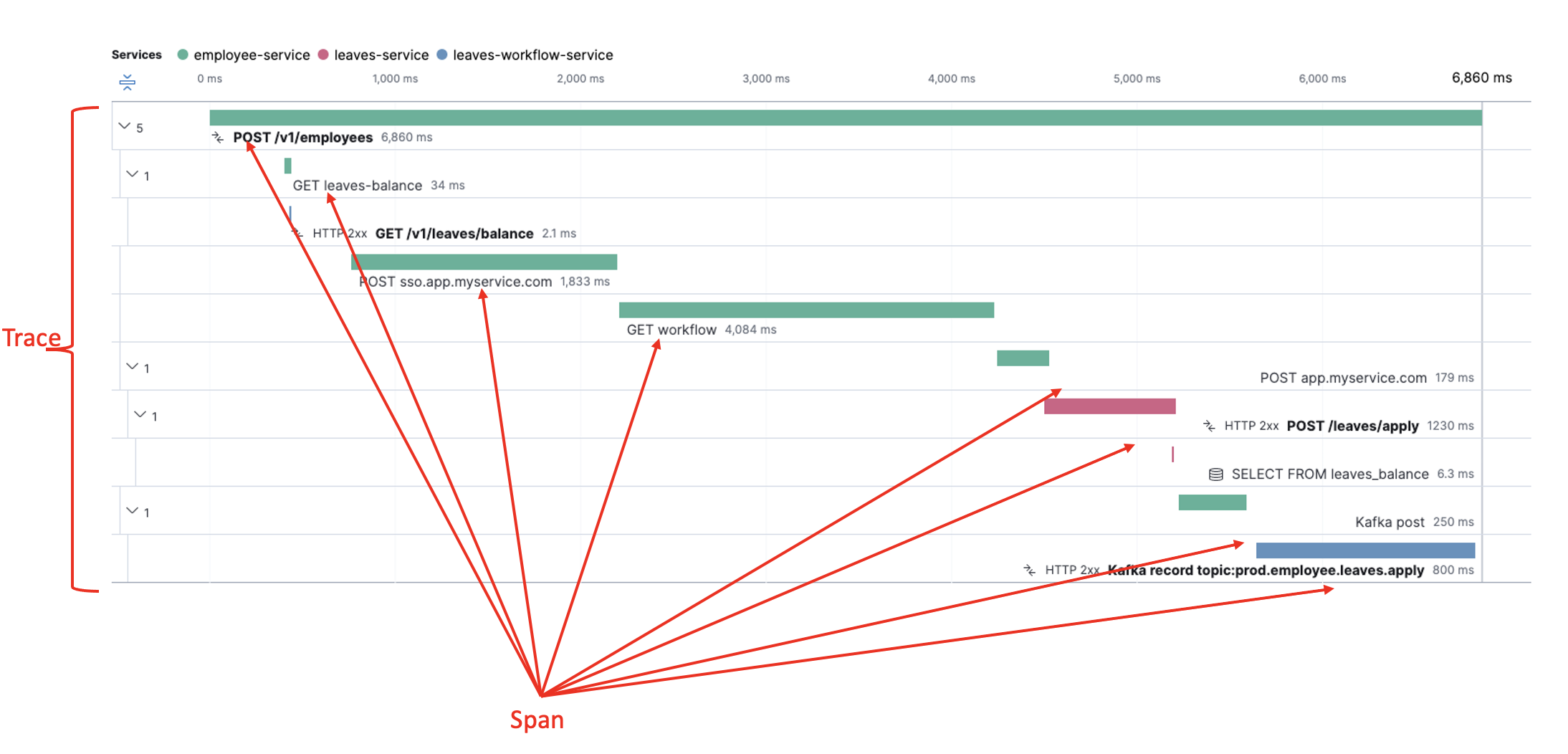Click the transaction icon beside POST /leaves/apply
This screenshot has width=1568, height=754.
click(x=1209, y=426)
